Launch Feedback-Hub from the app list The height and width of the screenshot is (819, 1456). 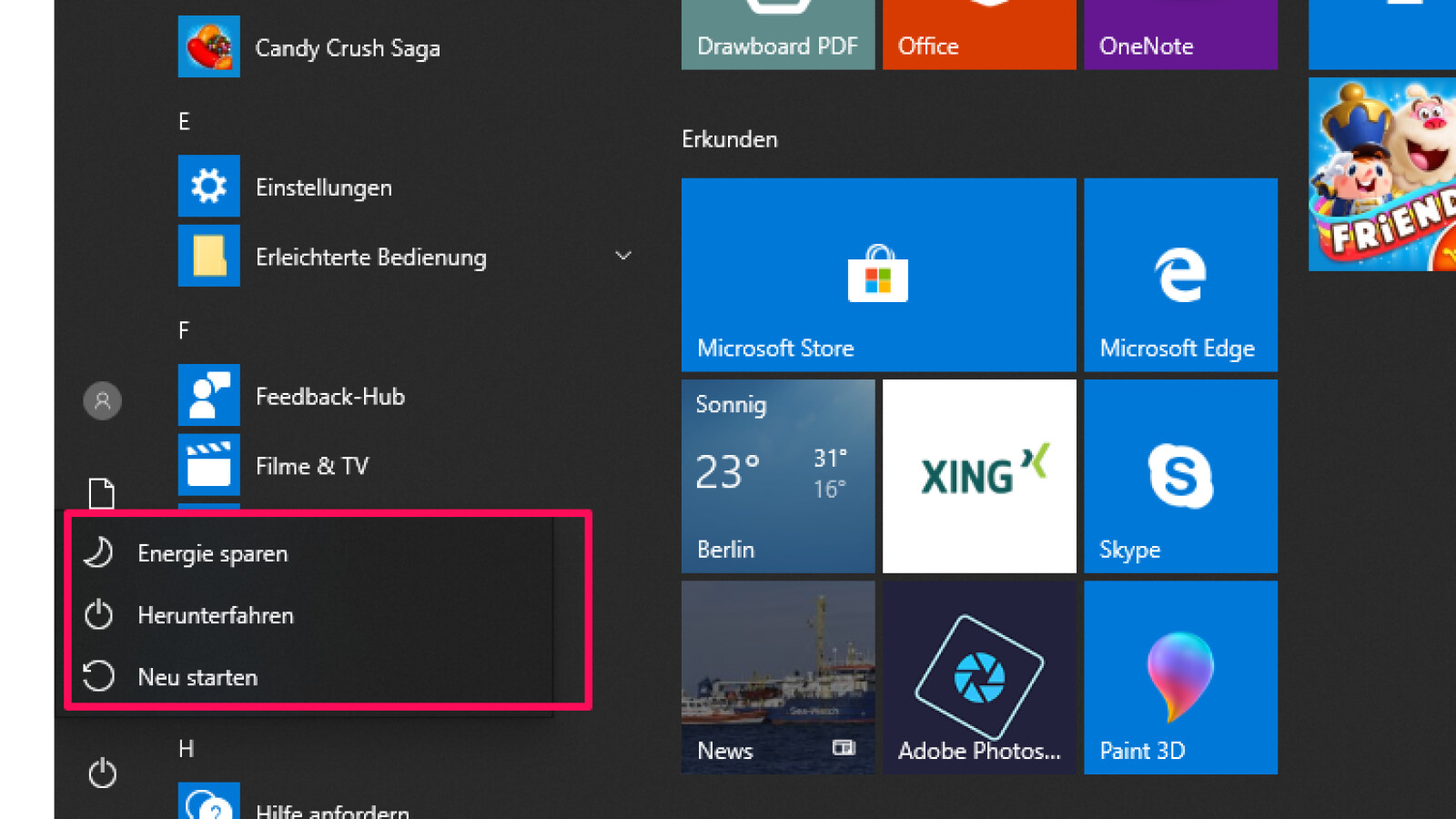point(329,396)
